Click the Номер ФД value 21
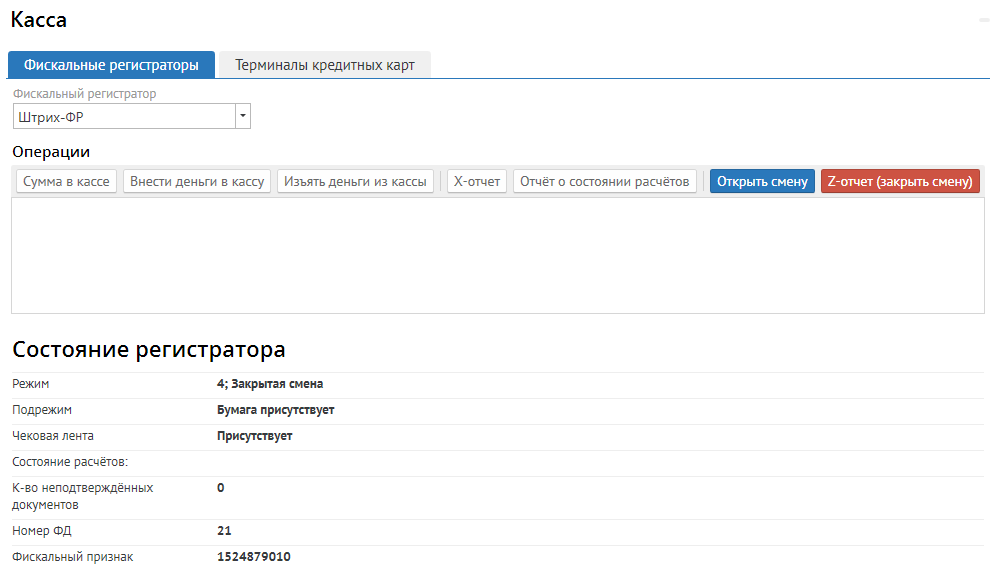The width and height of the screenshot is (997, 579). point(224,531)
